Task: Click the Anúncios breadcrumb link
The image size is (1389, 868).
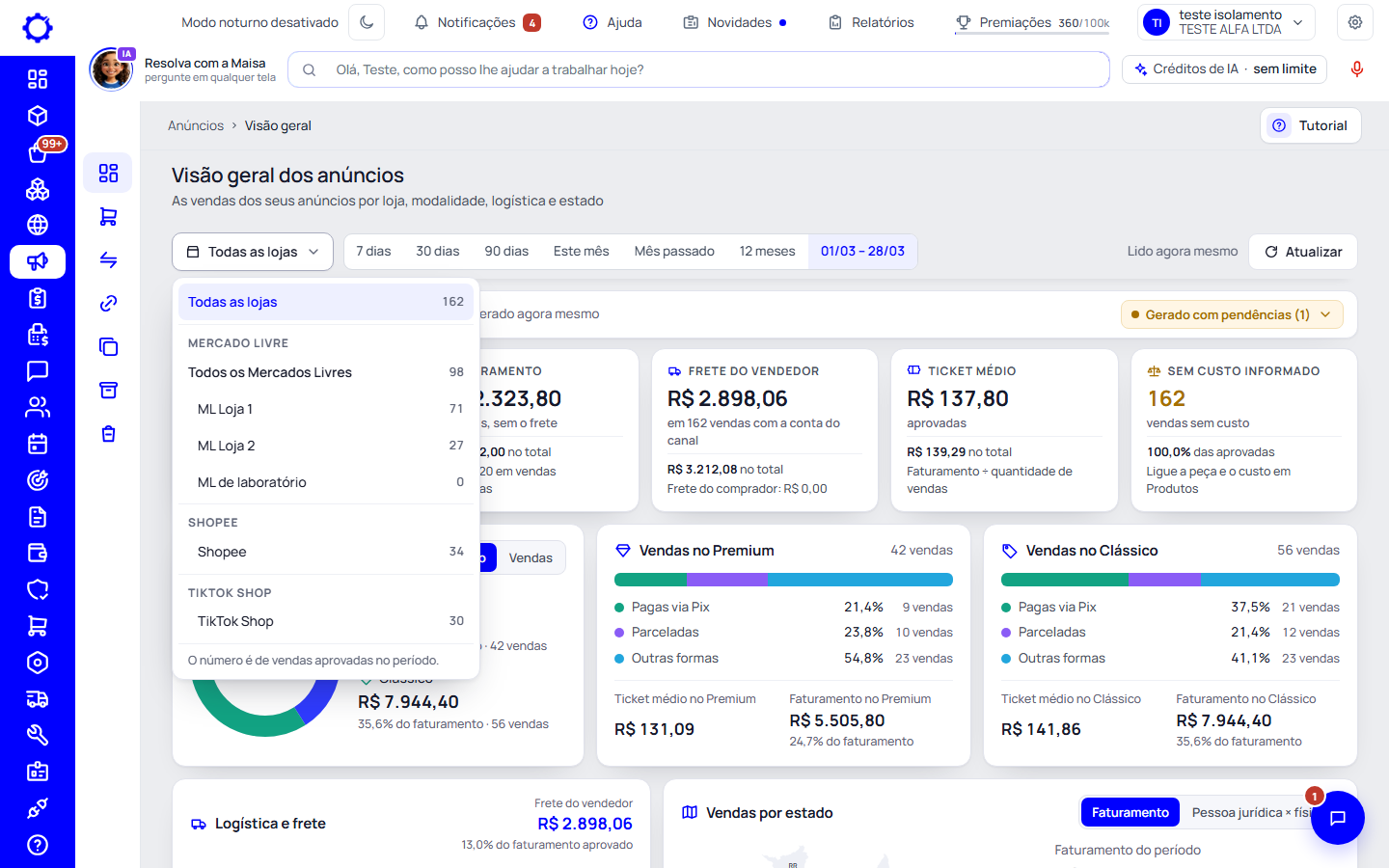Action: (196, 125)
